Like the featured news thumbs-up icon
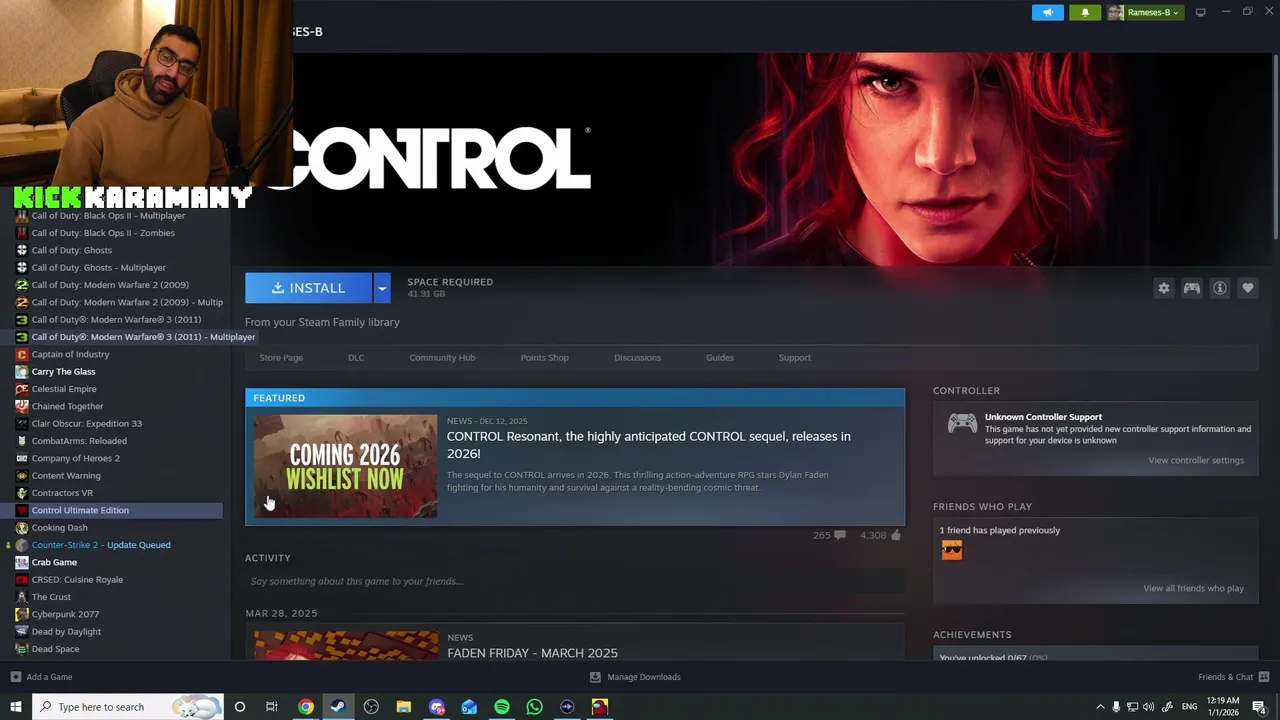1280x720 pixels. (895, 535)
